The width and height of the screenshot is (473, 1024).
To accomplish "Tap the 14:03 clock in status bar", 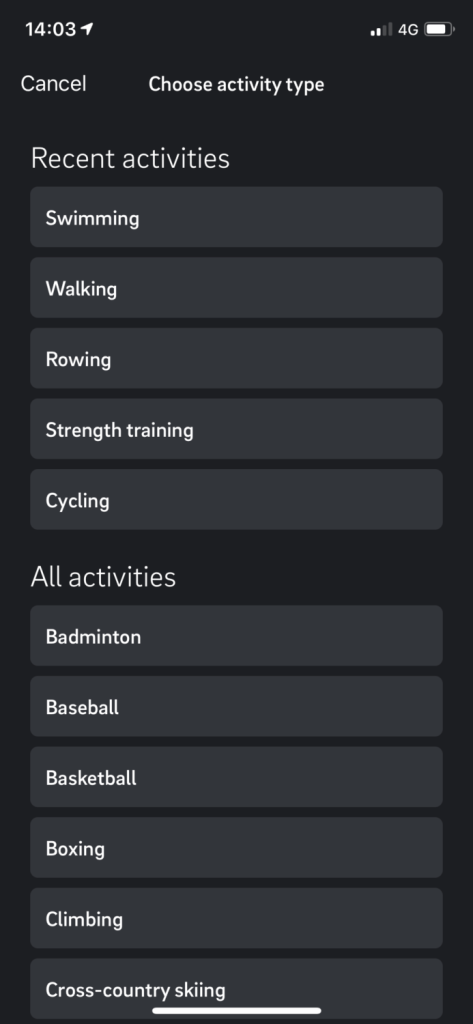I will (51, 29).
